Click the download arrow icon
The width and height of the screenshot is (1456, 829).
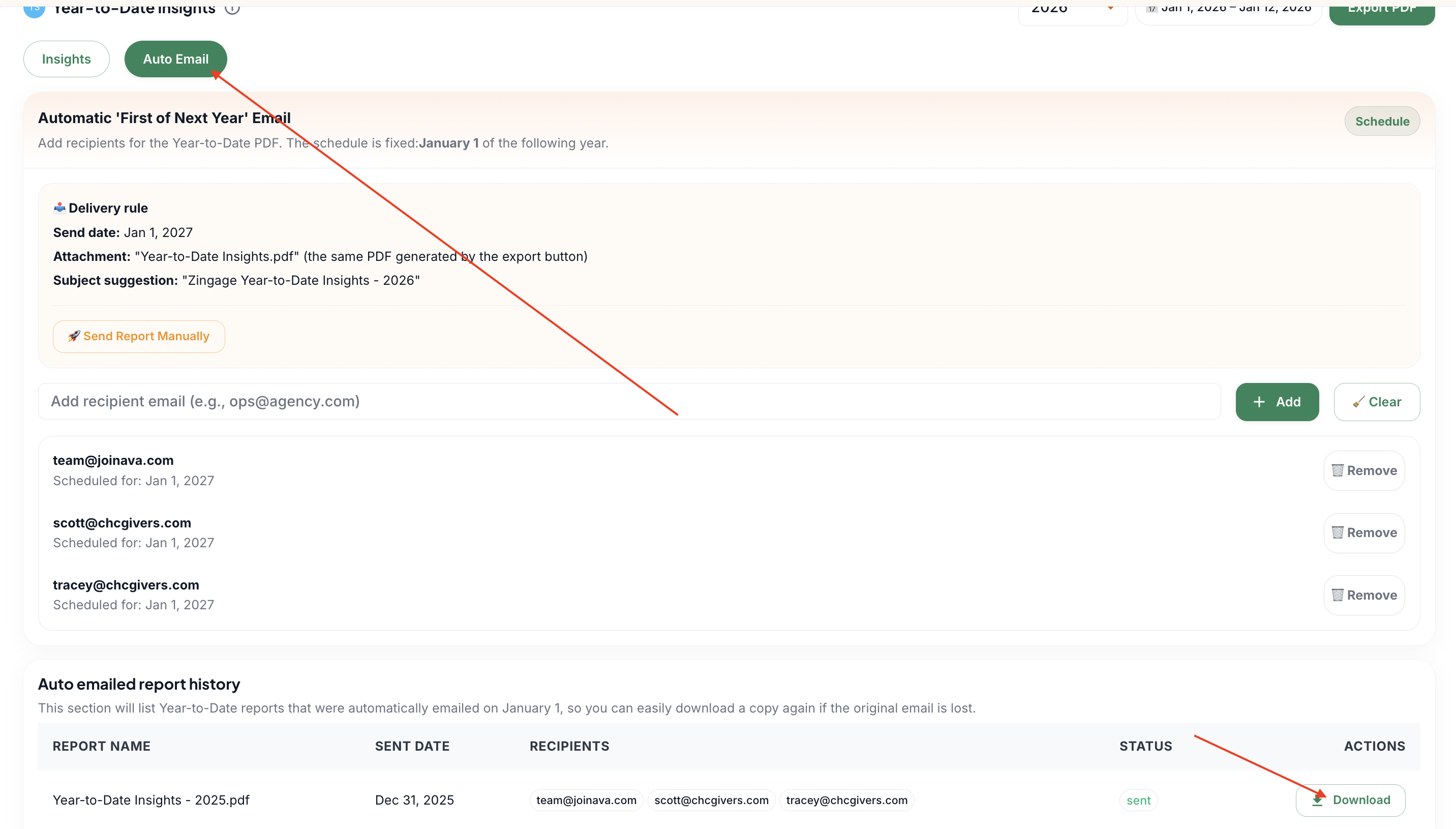click(1317, 801)
